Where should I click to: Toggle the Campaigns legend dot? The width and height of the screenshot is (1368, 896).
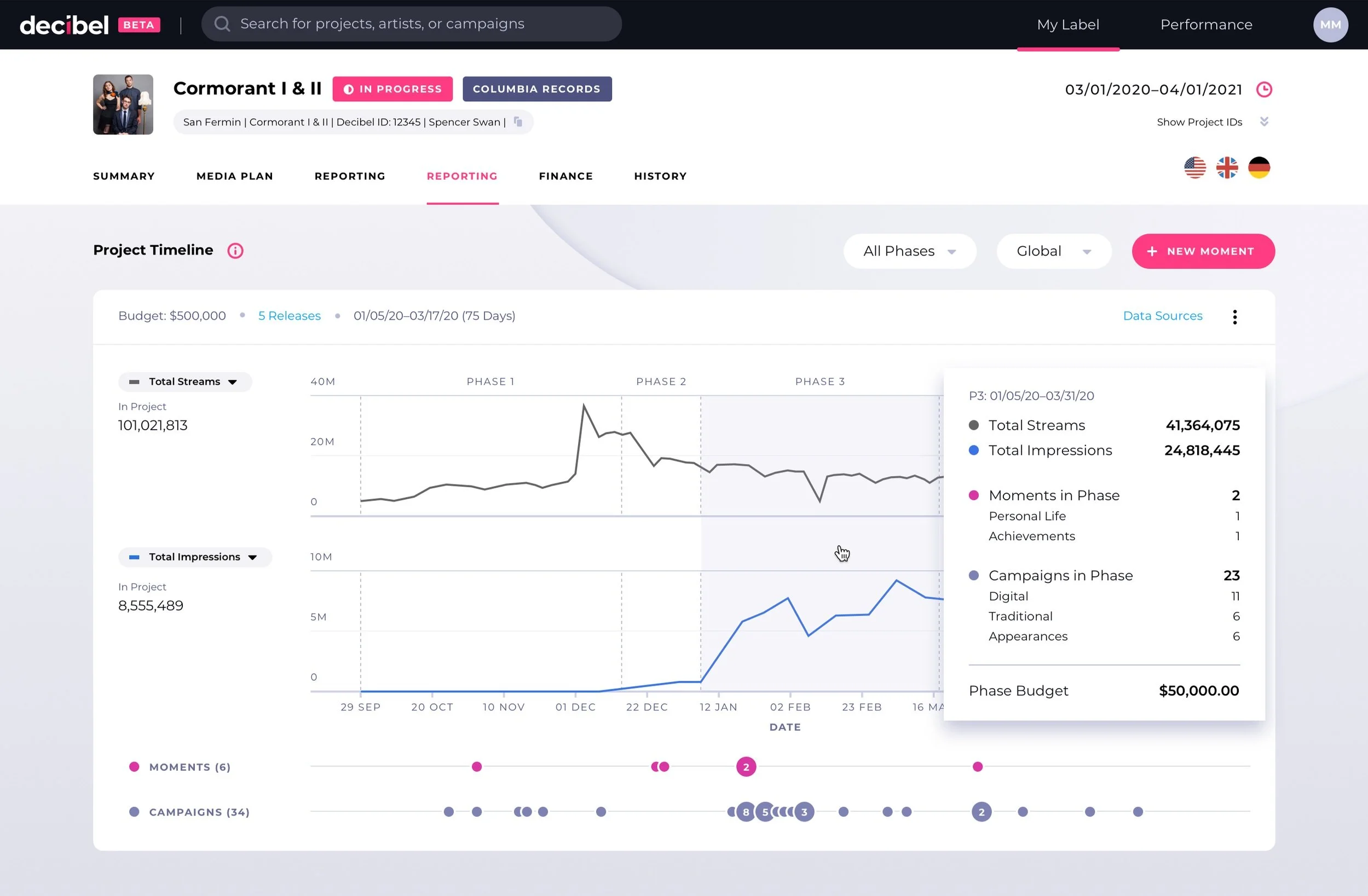click(134, 812)
